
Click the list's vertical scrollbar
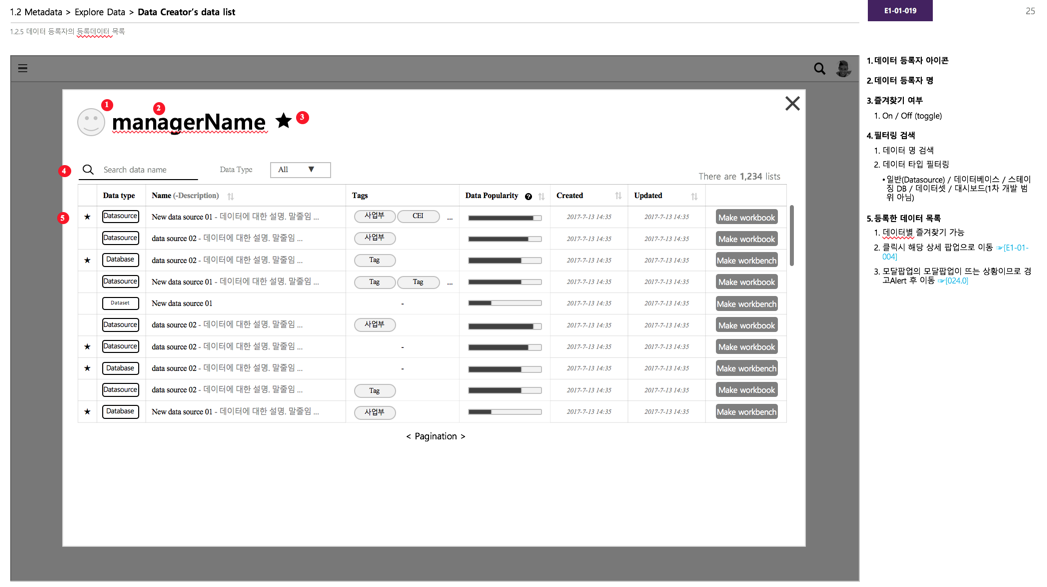[792, 236]
